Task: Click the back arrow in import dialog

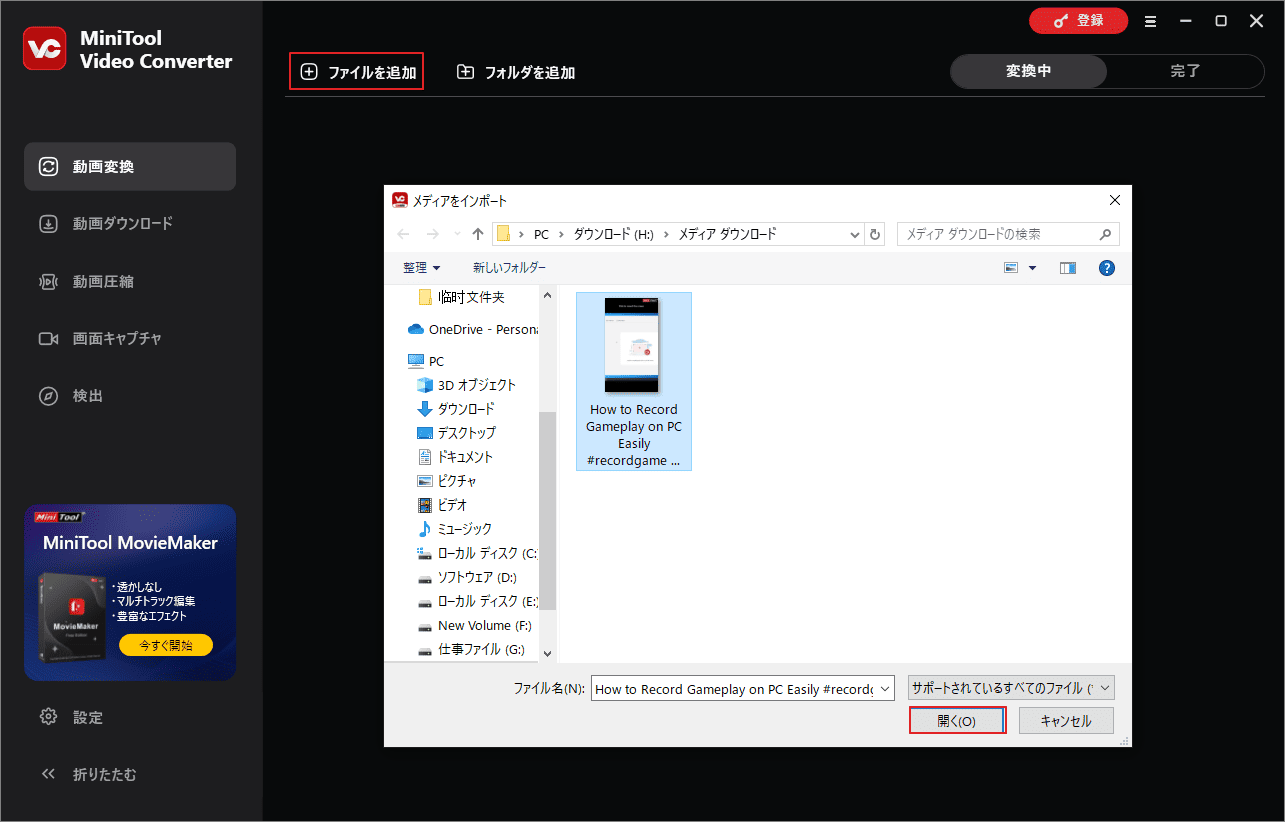Action: [403, 234]
